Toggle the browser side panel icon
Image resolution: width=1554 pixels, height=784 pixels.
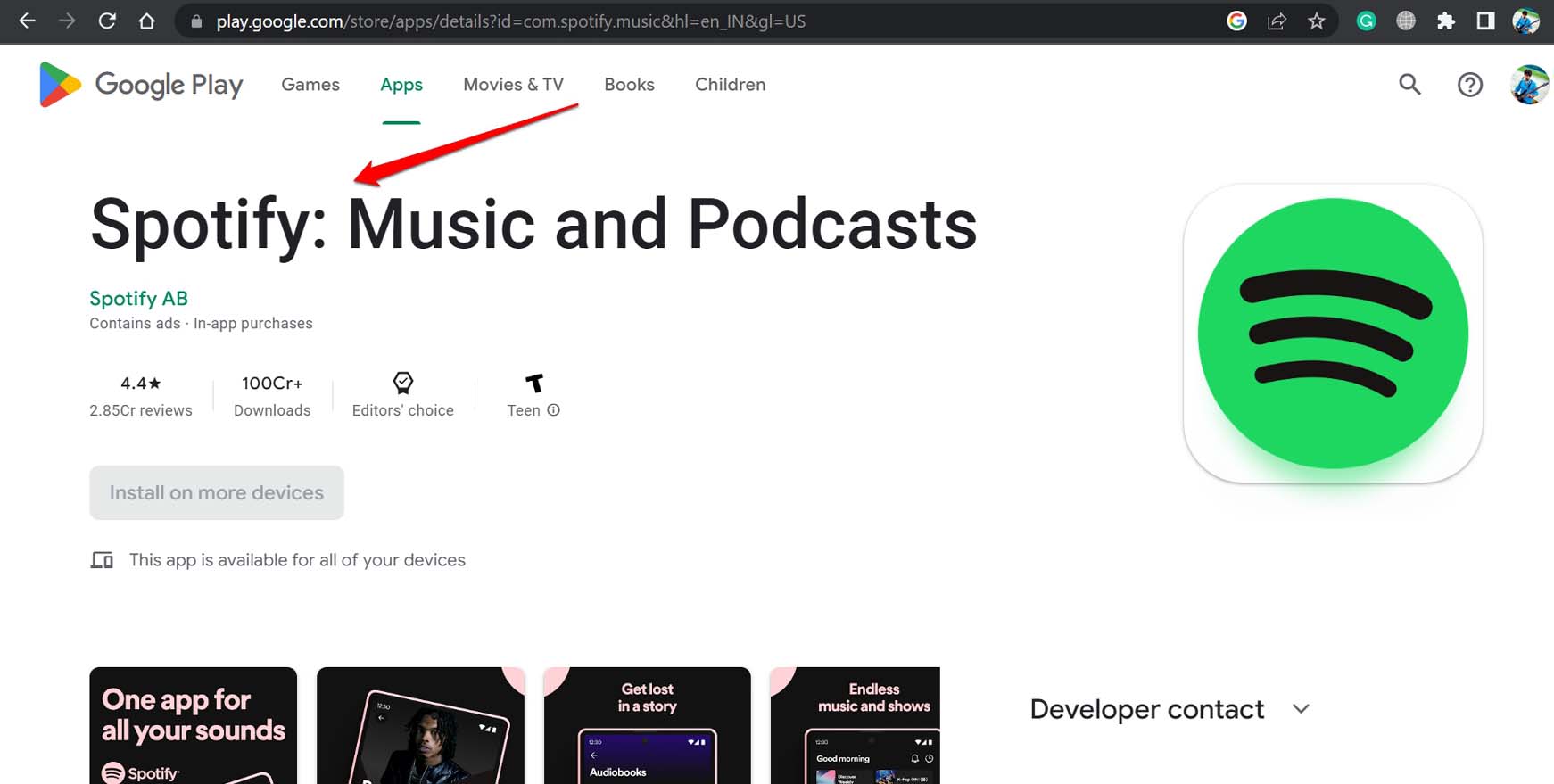1485,21
